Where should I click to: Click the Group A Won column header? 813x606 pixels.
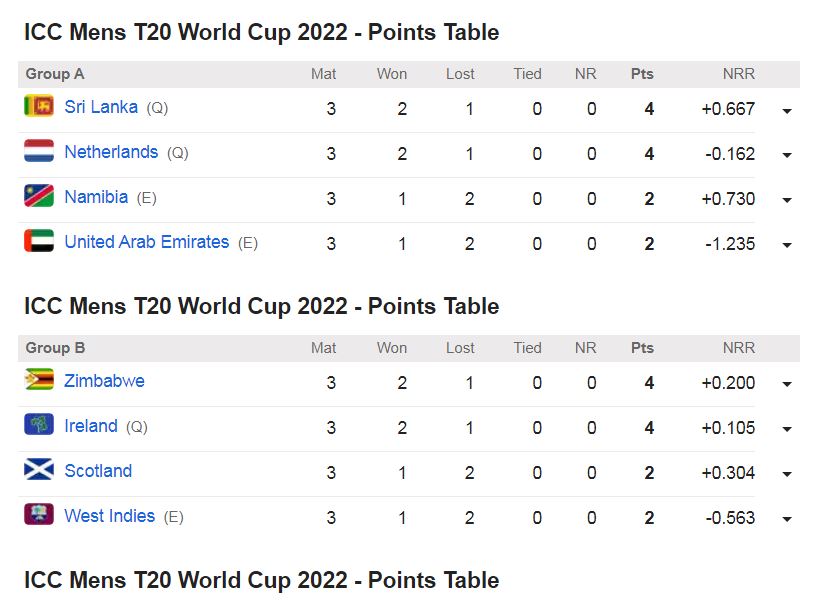coord(392,74)
